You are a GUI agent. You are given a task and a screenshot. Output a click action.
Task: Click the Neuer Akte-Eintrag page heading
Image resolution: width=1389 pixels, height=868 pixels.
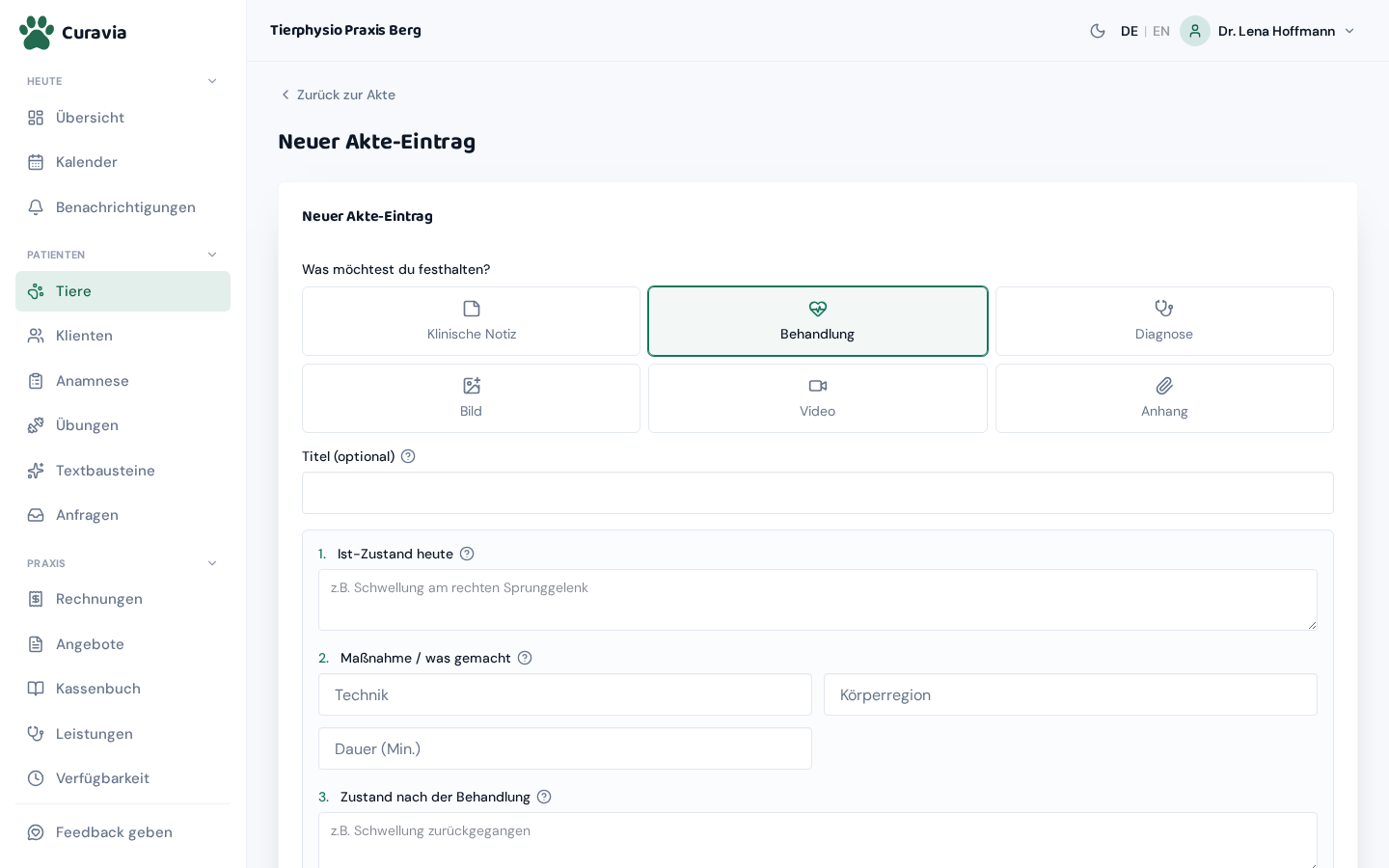(376, 142)
